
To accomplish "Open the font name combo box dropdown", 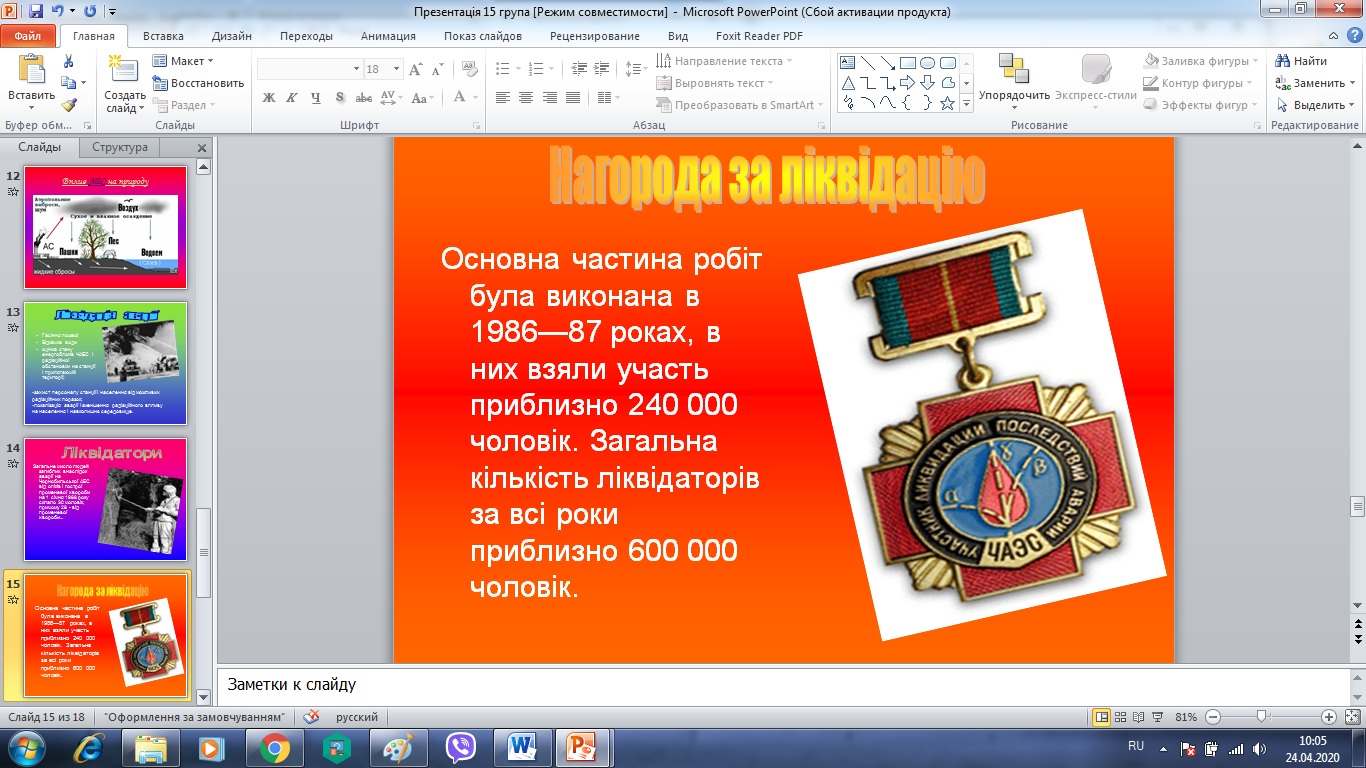I will pyautogui.click(x=356, y=70).
